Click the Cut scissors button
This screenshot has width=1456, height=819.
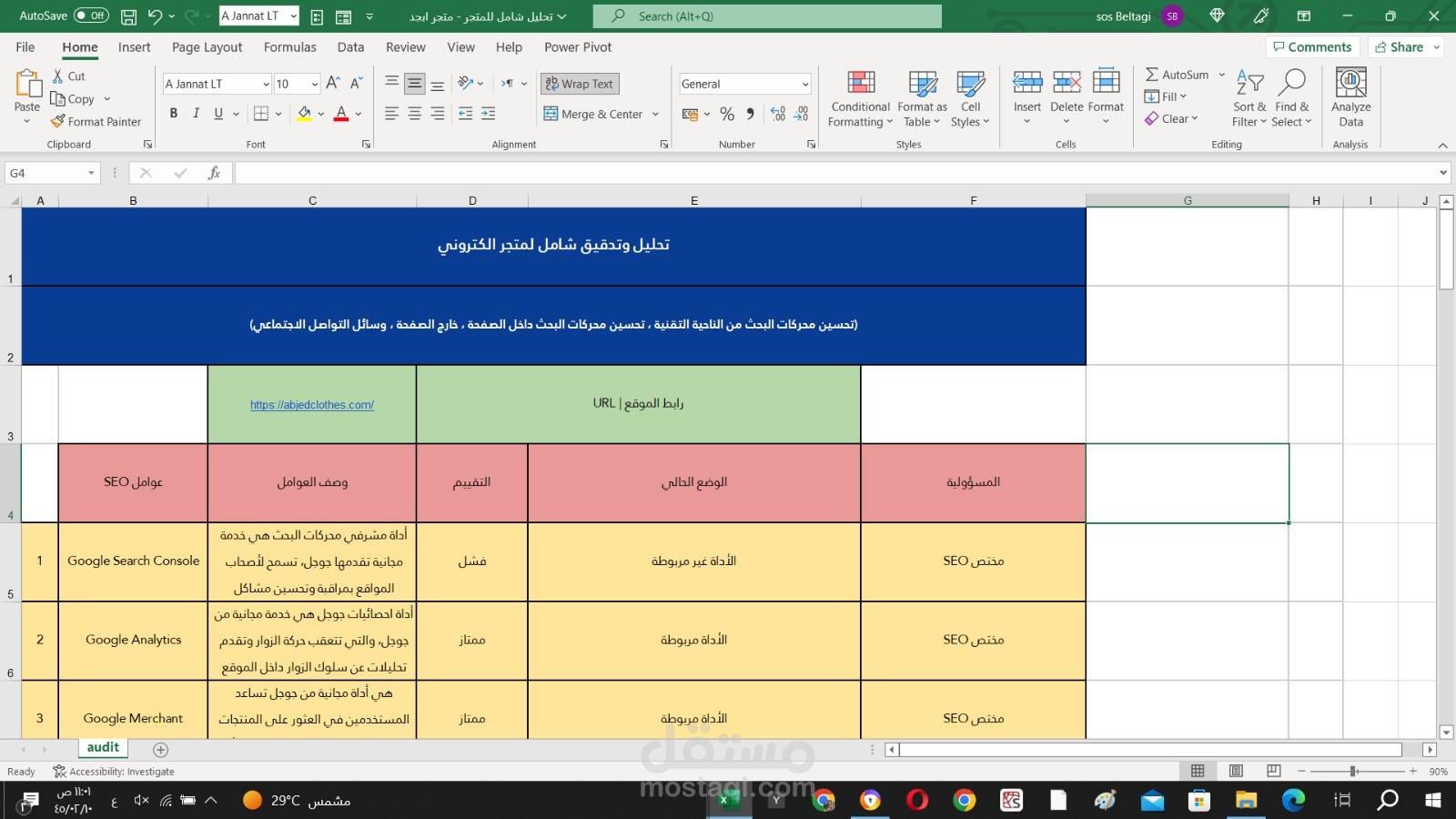coord(68,76)
